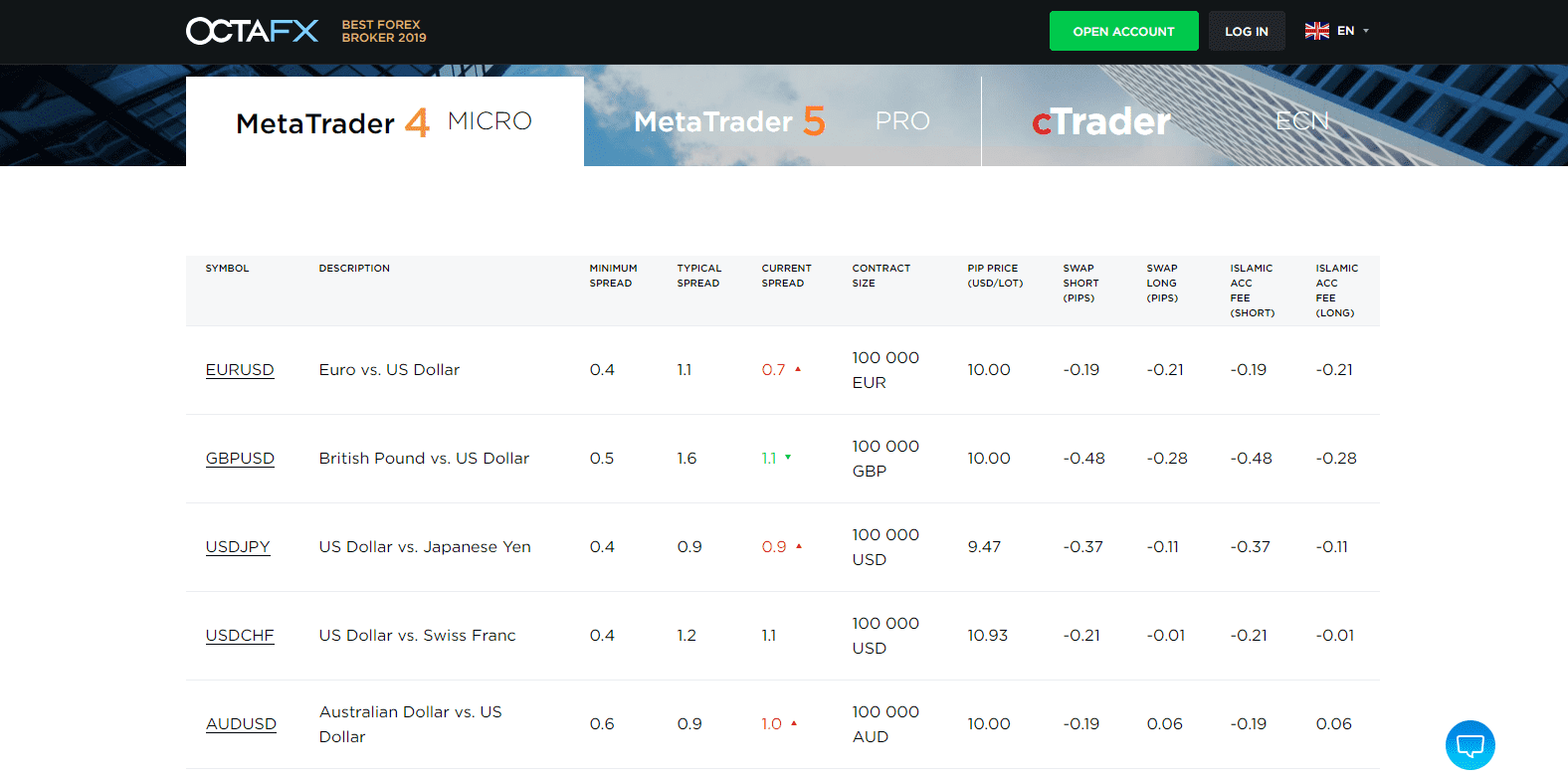Visit the AUDUSD symbol link
Screen dimensions: 1568x782
(x=241, y=724)
